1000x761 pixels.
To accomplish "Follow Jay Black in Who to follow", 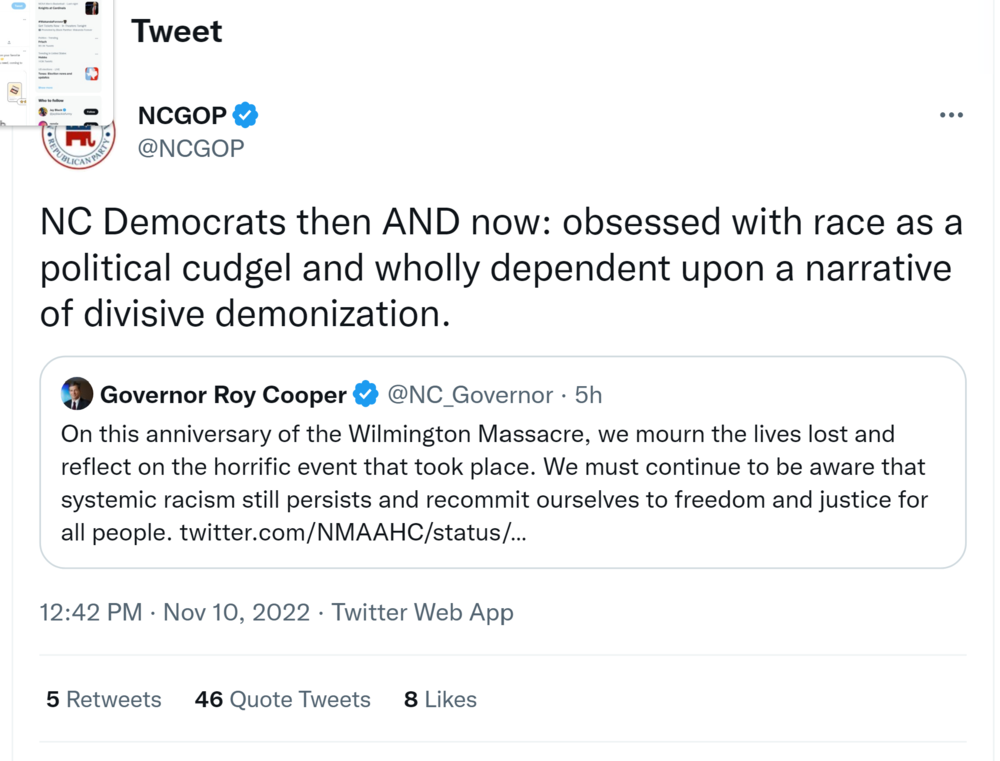I will [x=90, y=111].
